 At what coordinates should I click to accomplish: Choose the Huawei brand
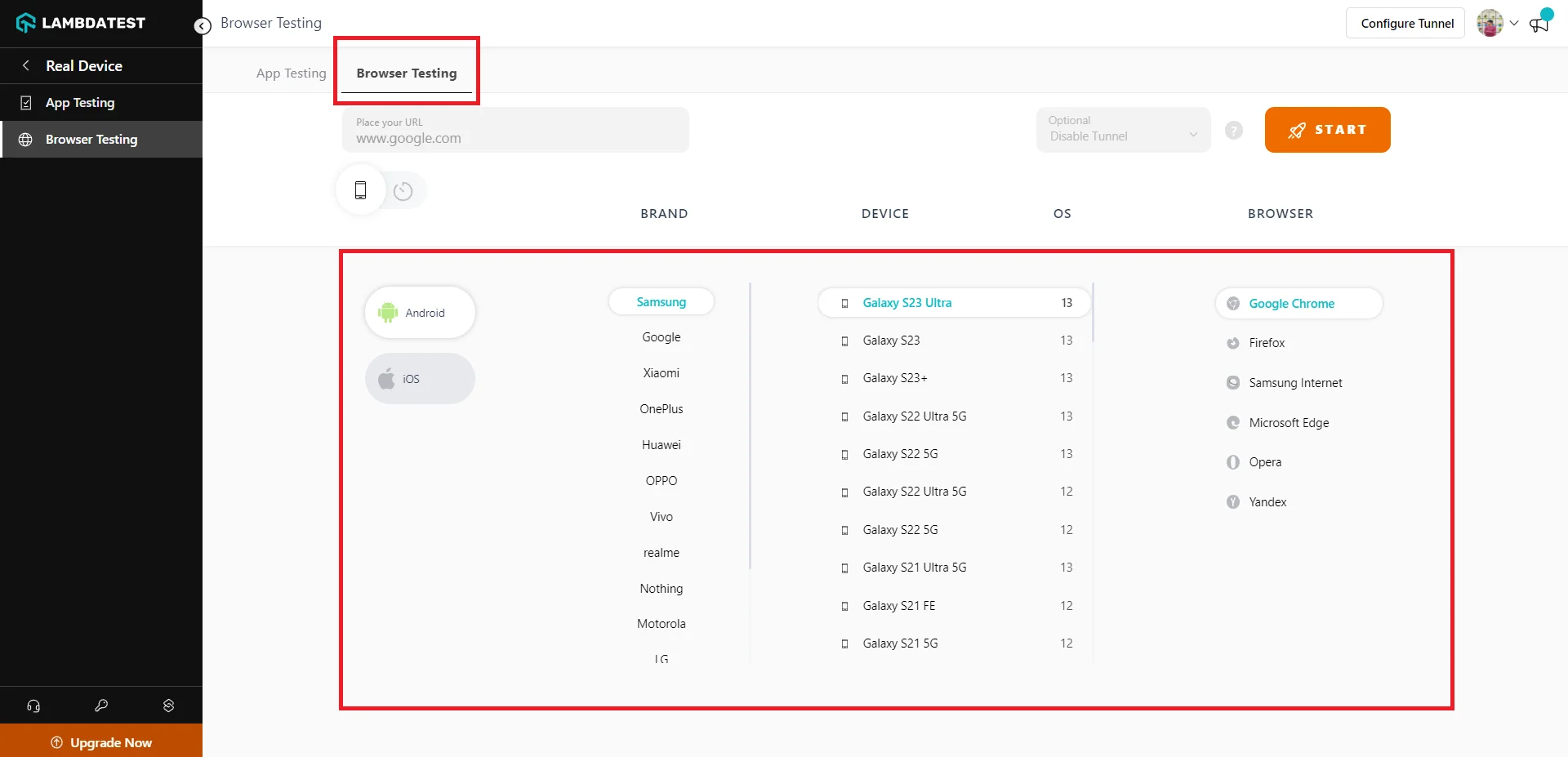click(661, 445)
